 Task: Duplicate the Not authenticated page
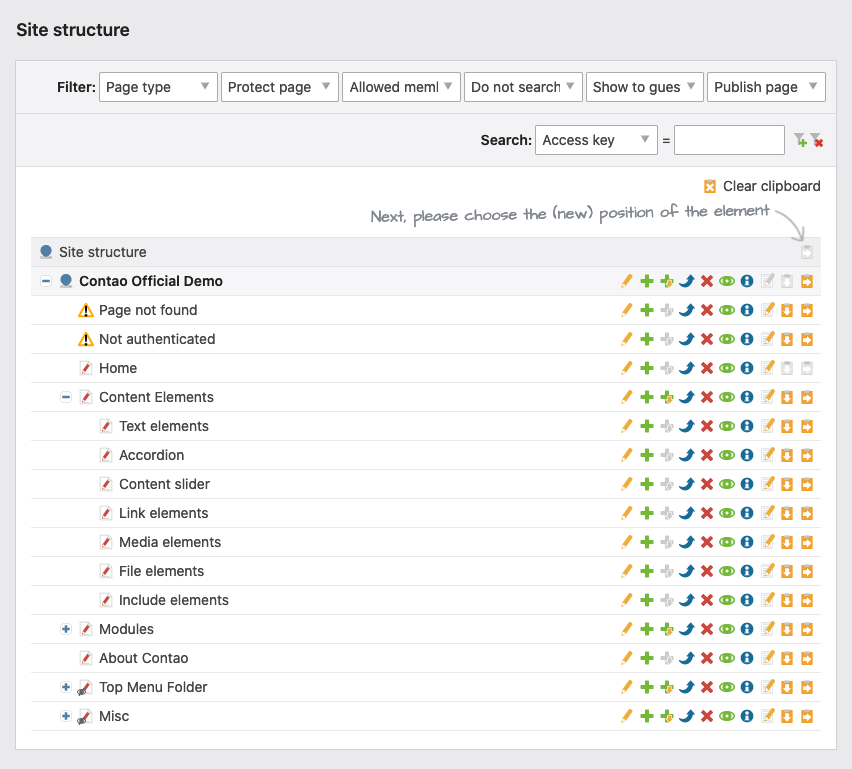(x=647, y=339)
